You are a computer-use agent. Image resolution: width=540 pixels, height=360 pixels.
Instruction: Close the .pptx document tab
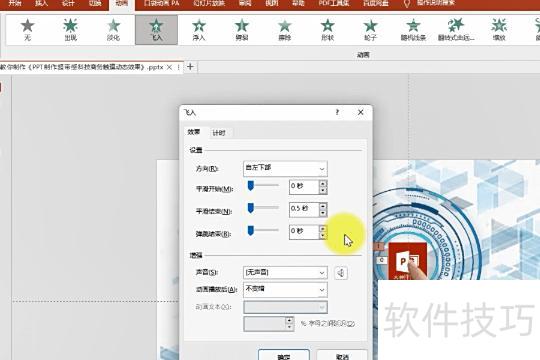(169, 67)
